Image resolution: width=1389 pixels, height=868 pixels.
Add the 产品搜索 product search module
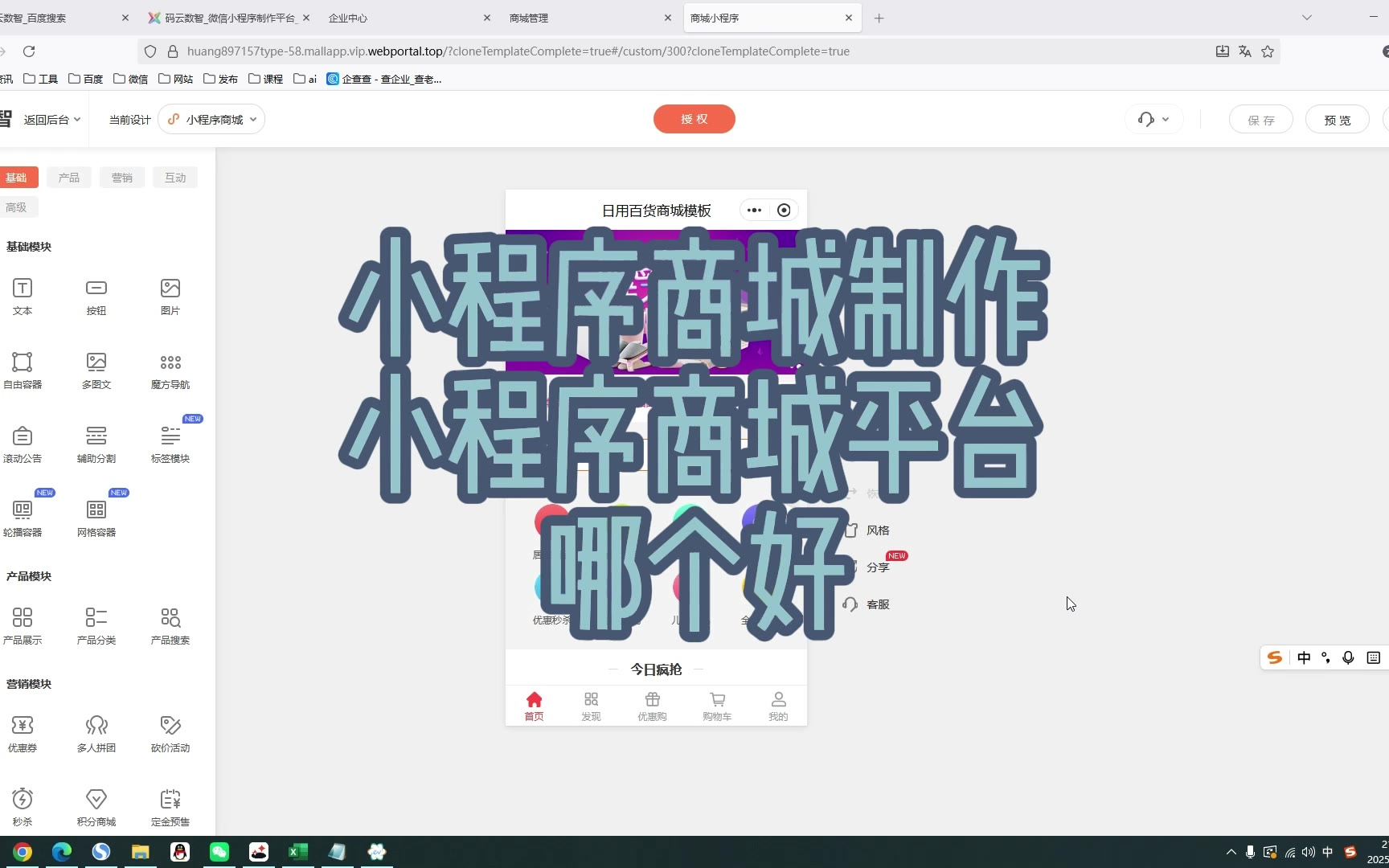pos(170,626)
